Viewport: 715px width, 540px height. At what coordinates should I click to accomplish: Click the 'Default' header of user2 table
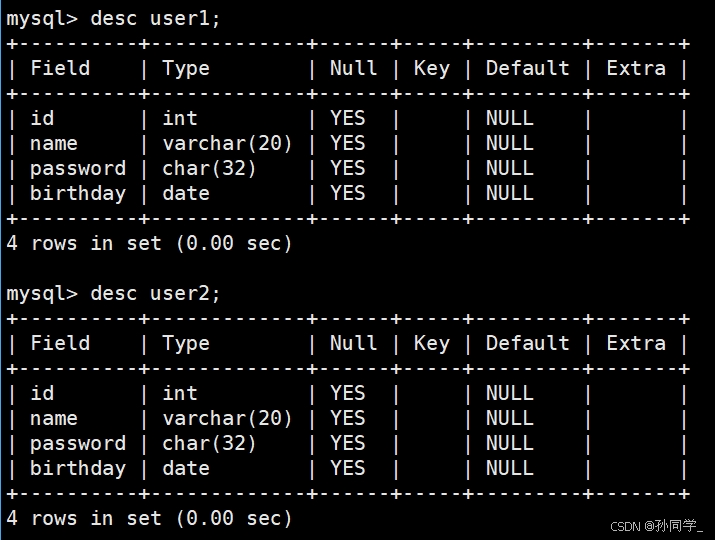point(528,343)
